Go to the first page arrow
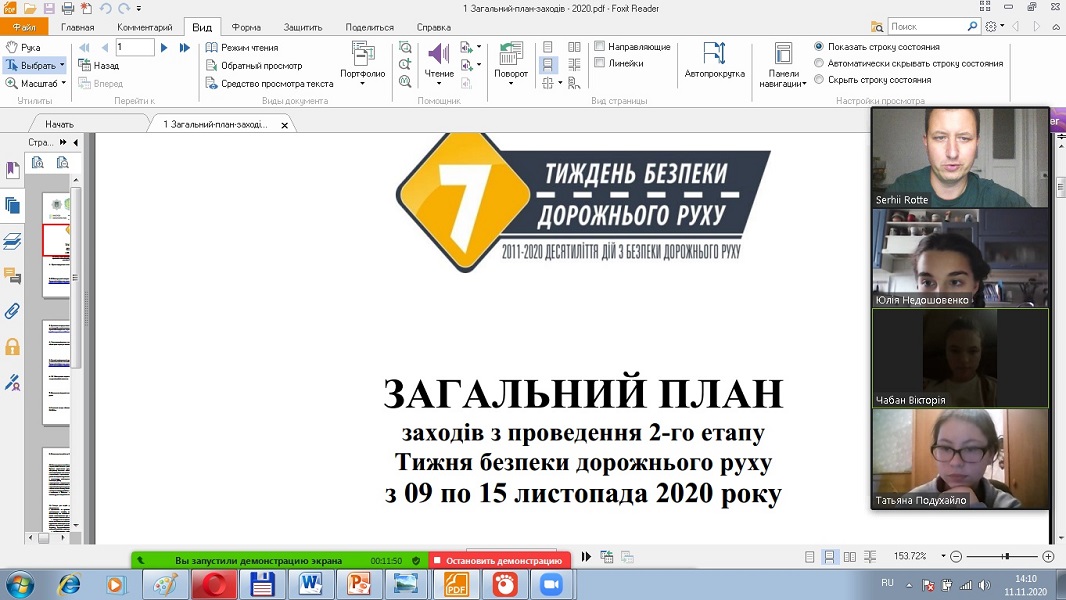The image size is (1066, 600). click(84, 48)
